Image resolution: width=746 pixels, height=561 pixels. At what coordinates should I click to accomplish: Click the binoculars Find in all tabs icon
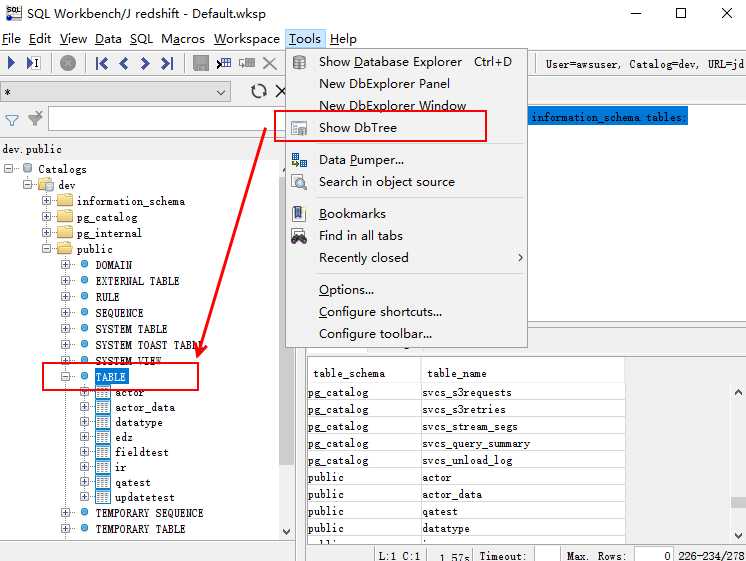(299, 236)
